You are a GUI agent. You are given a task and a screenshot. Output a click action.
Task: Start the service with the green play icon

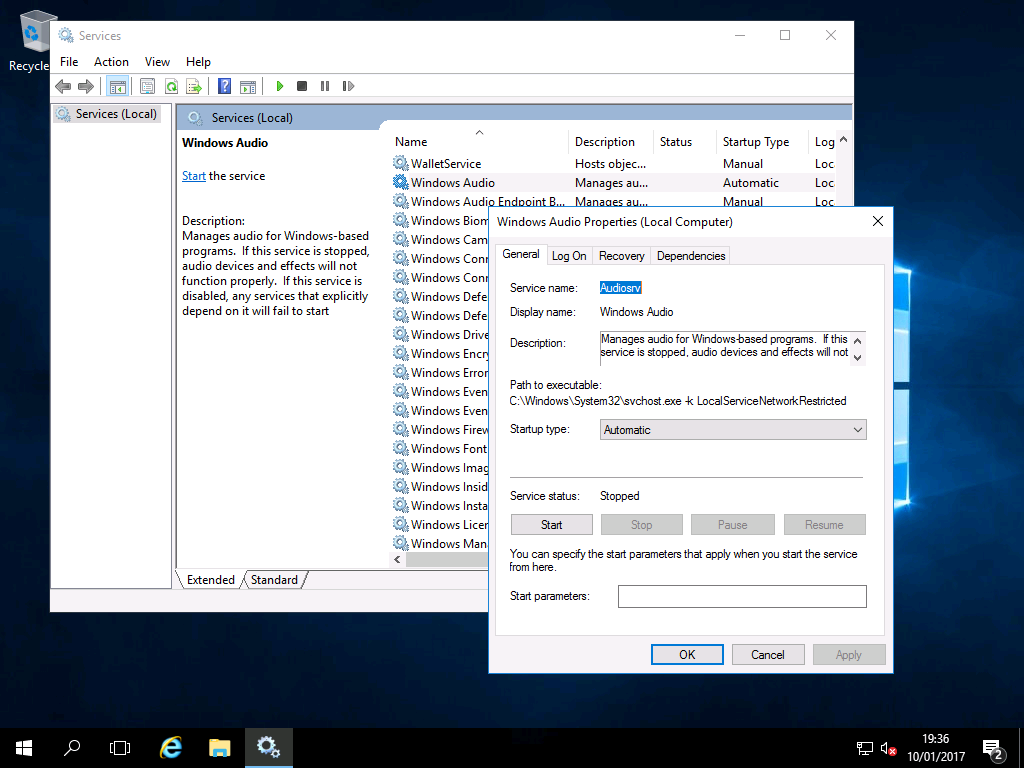[x=280, y=86]
